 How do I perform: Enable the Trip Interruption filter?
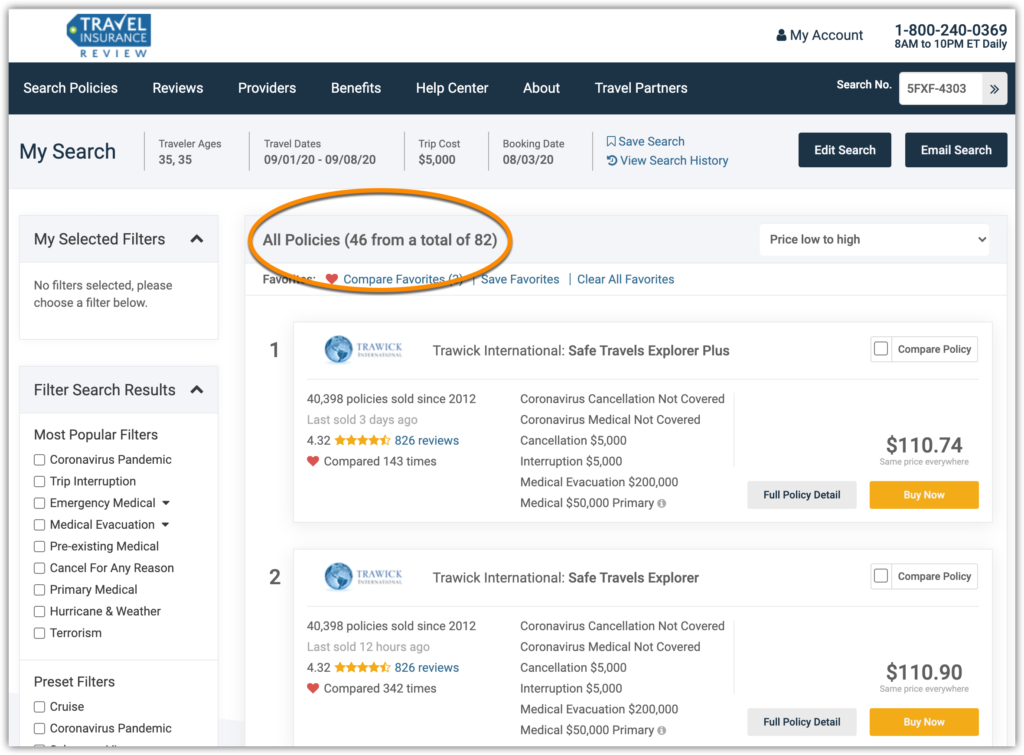click(x=40, y=481)
